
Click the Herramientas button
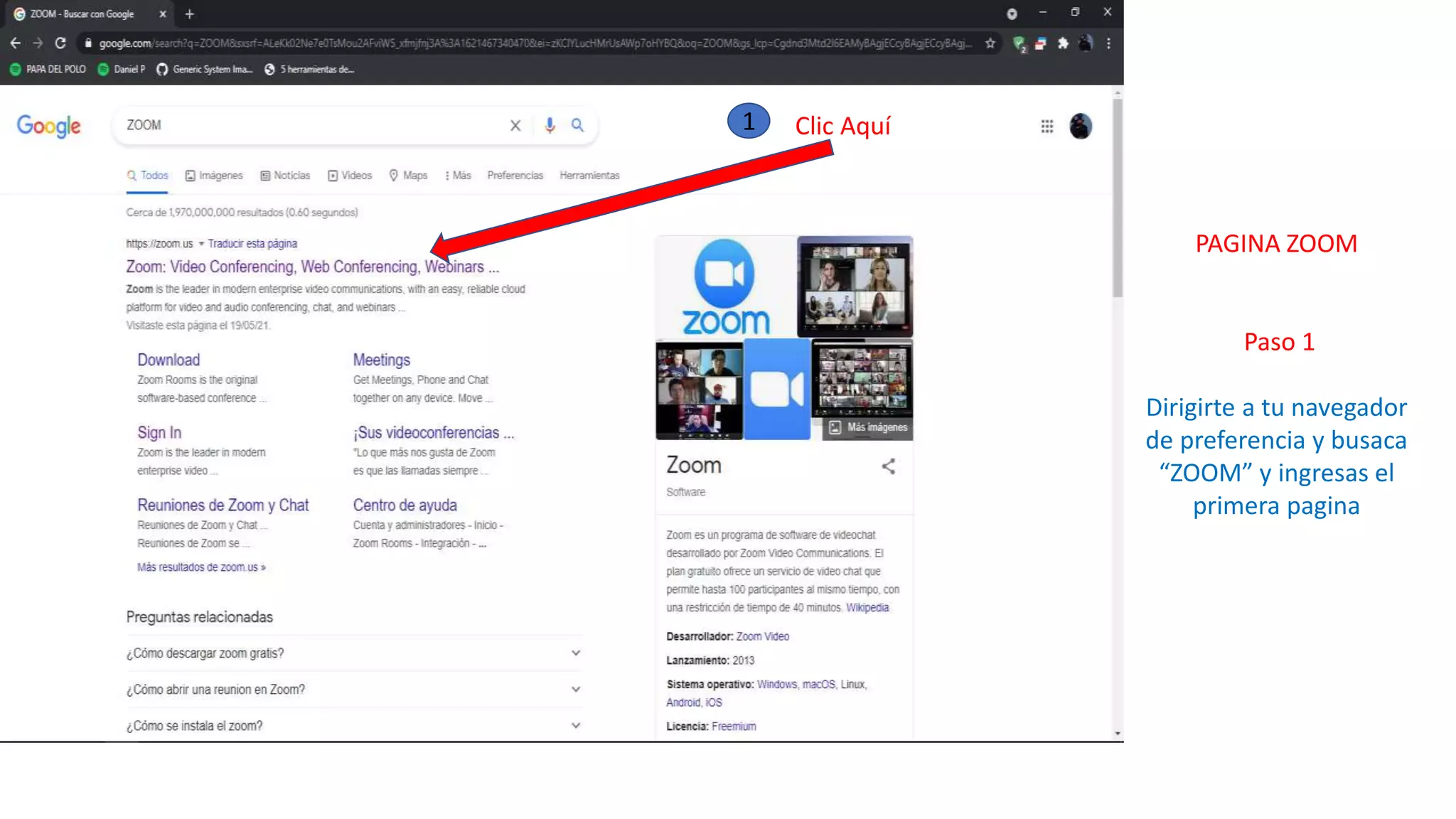pos(589,176)
